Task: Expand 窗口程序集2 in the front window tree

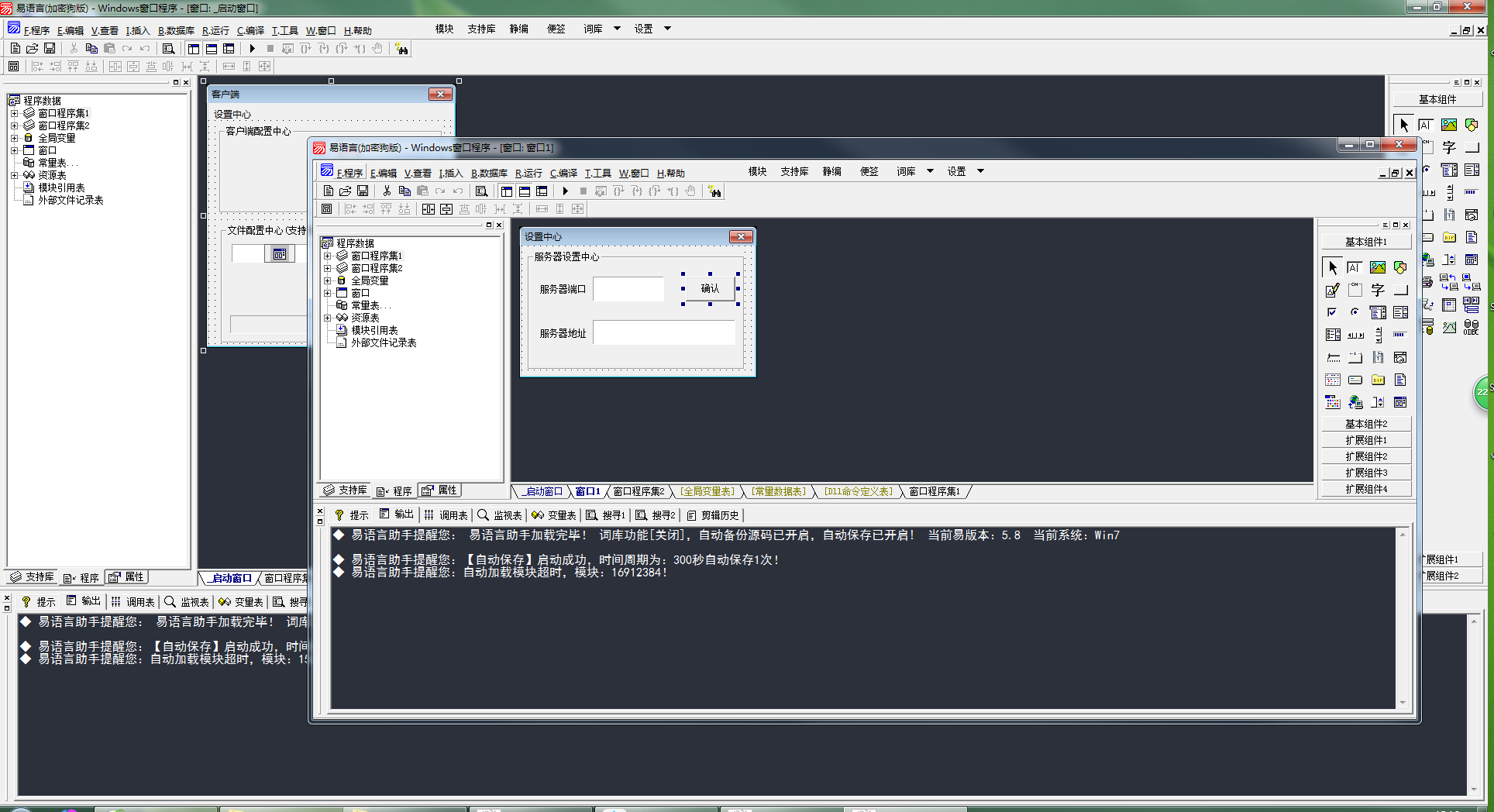Action: point(328,268)
